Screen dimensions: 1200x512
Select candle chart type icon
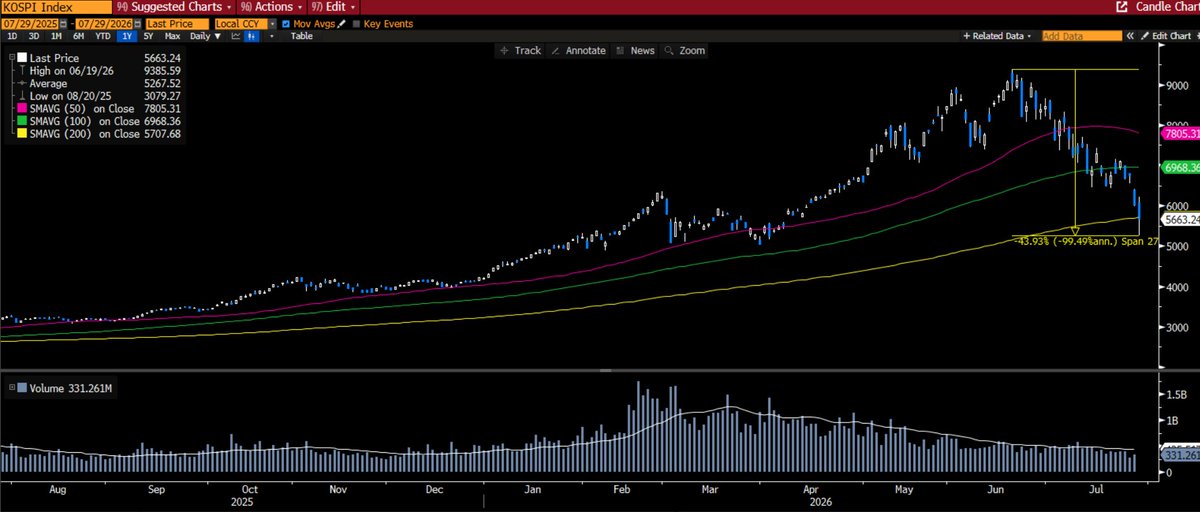(252, 36)
